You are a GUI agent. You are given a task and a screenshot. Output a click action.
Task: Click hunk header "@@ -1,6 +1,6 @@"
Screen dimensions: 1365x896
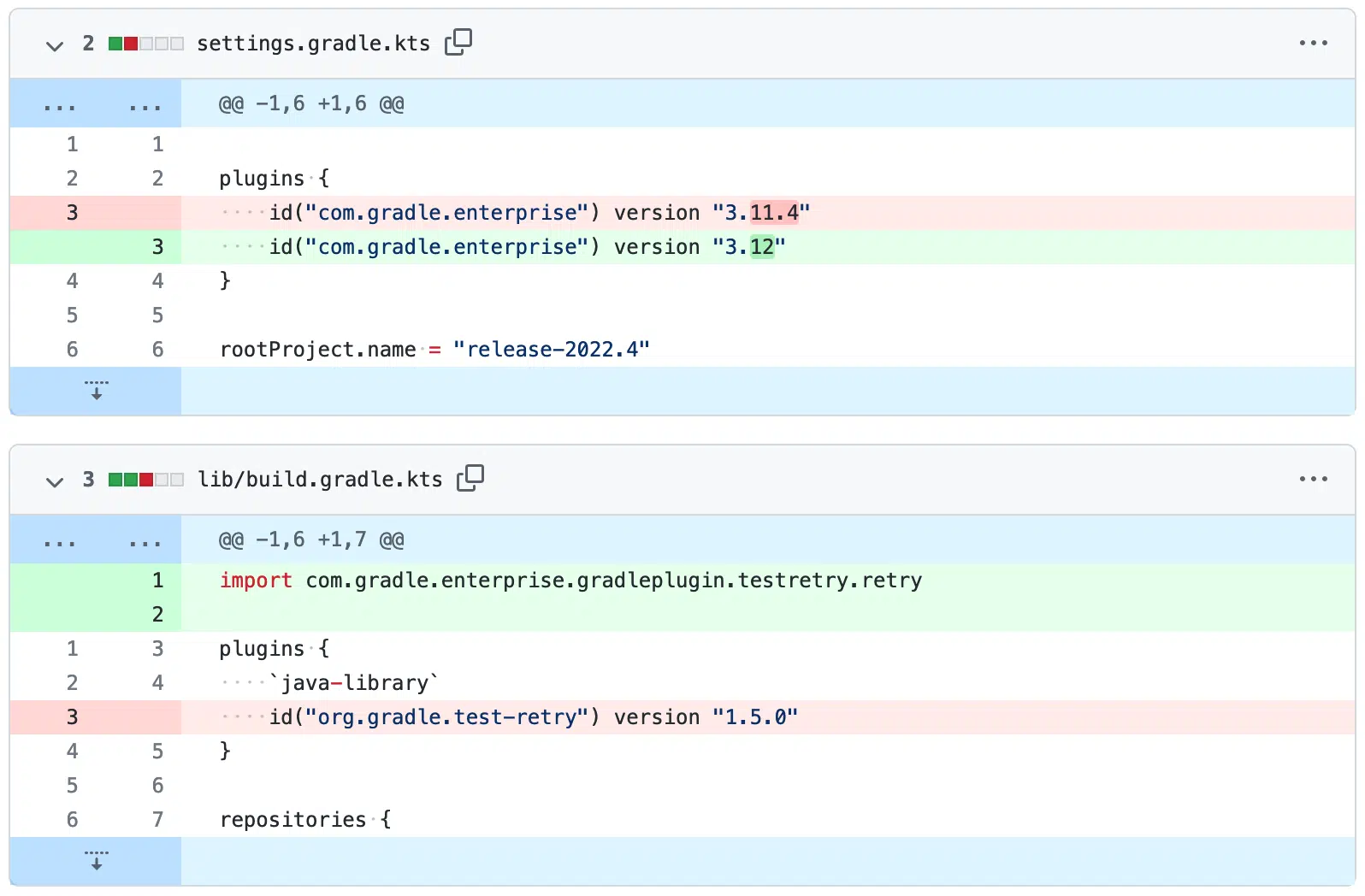311,104
